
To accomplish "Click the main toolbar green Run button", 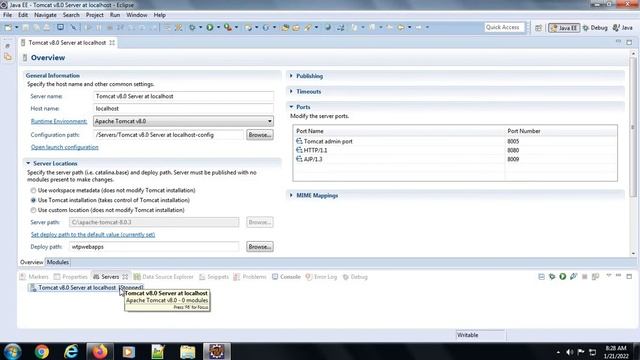I will pos(210,27).
